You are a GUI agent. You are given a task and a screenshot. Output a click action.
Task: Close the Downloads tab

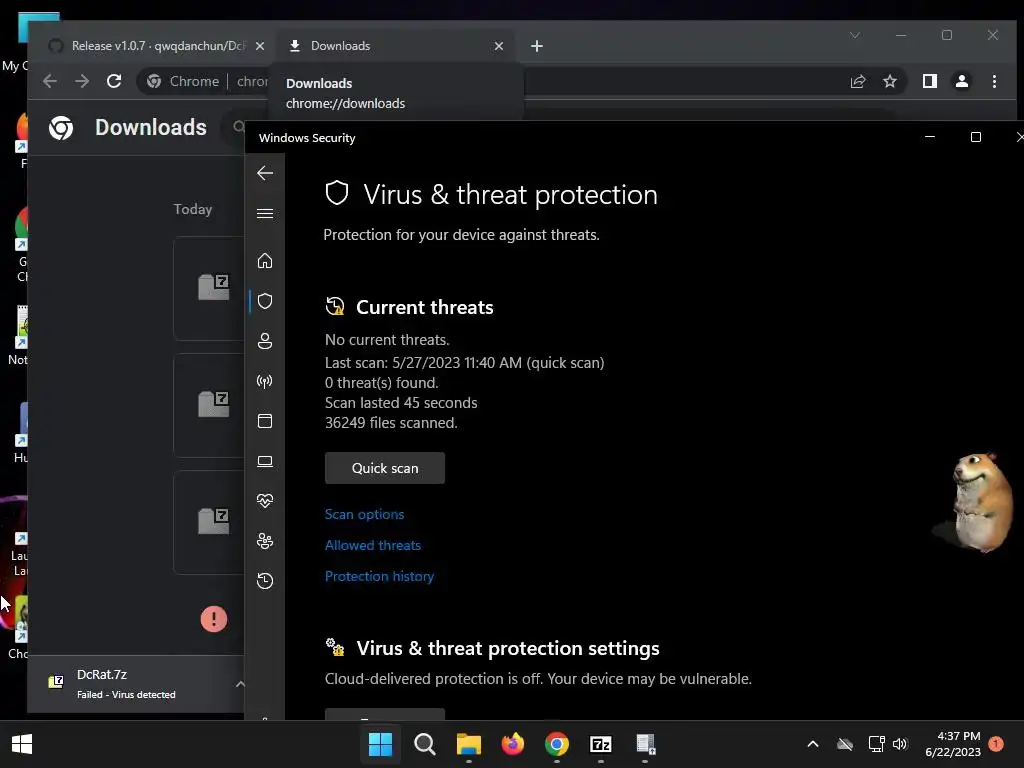click(x=499, y=46)
